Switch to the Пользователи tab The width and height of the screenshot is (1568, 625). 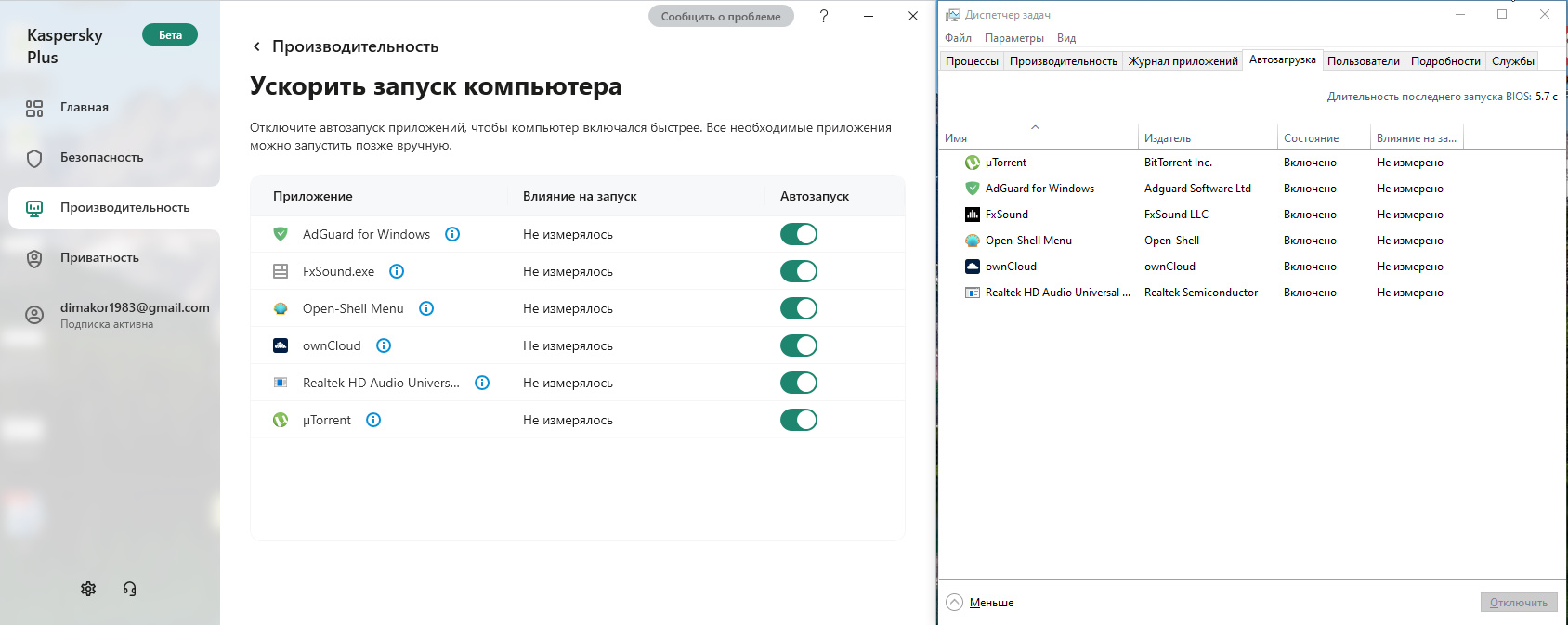pyautogui.click(x=1364, y=61)
